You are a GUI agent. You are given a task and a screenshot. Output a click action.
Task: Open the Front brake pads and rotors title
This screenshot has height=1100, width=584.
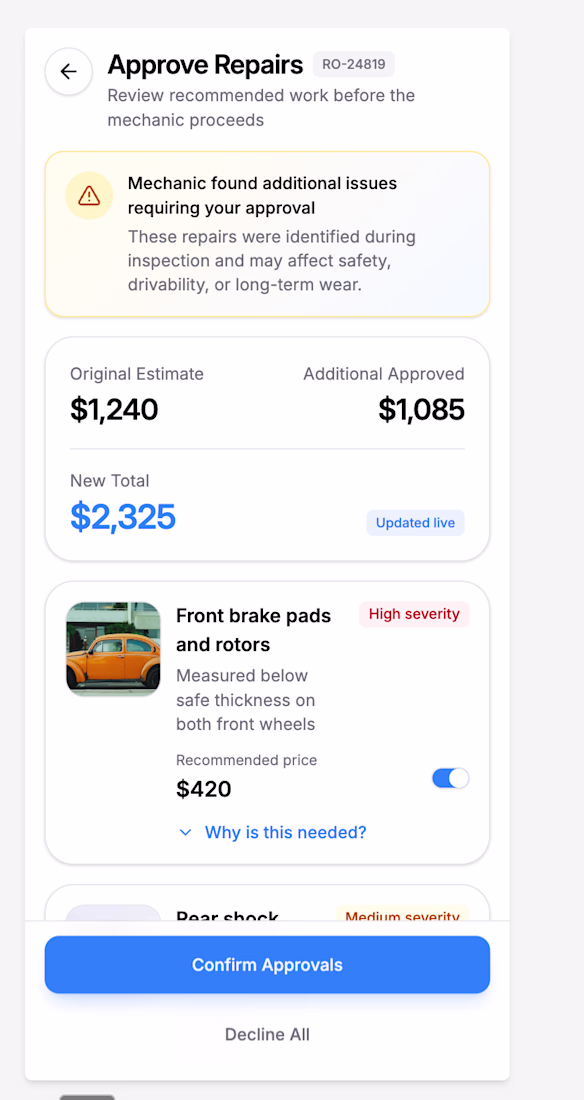[x=253, y=630]
